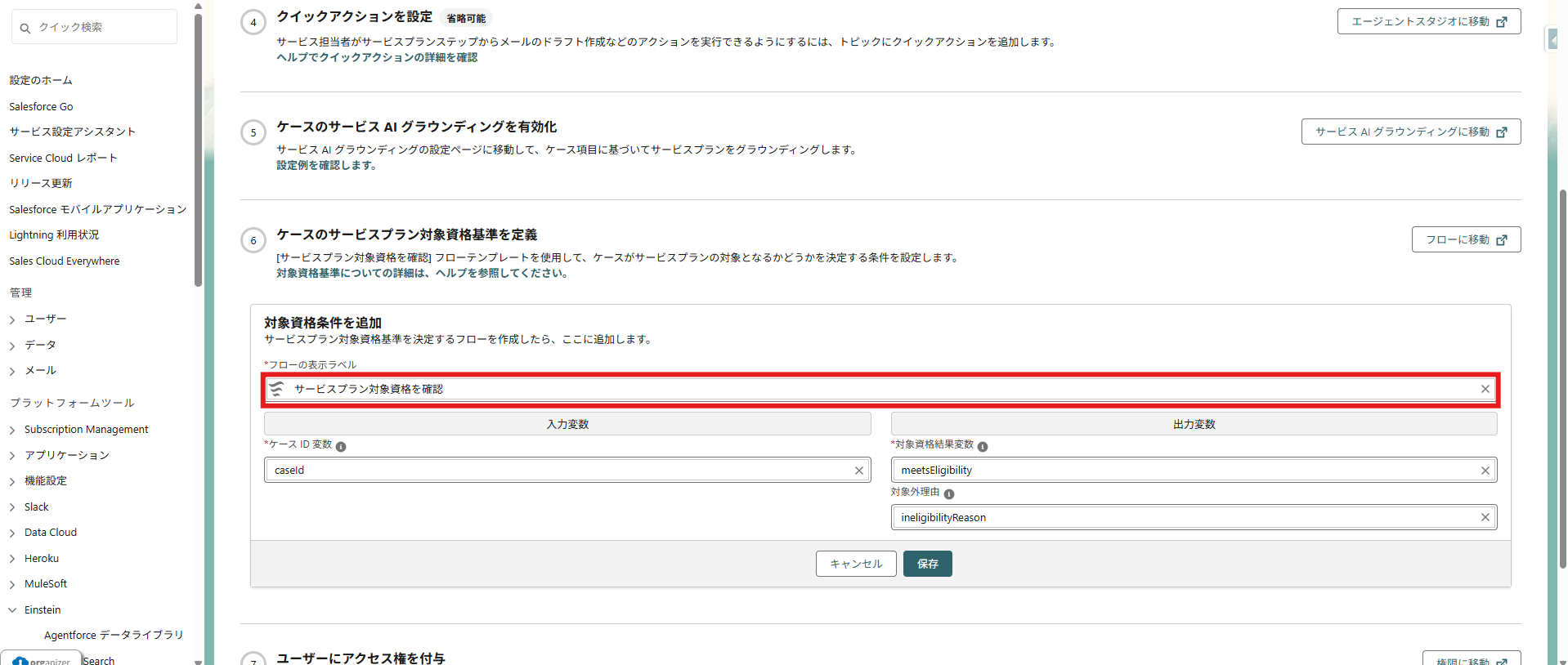Clear the flow label field with X icon
1568x665 pixels.
tap(1485, 389)
